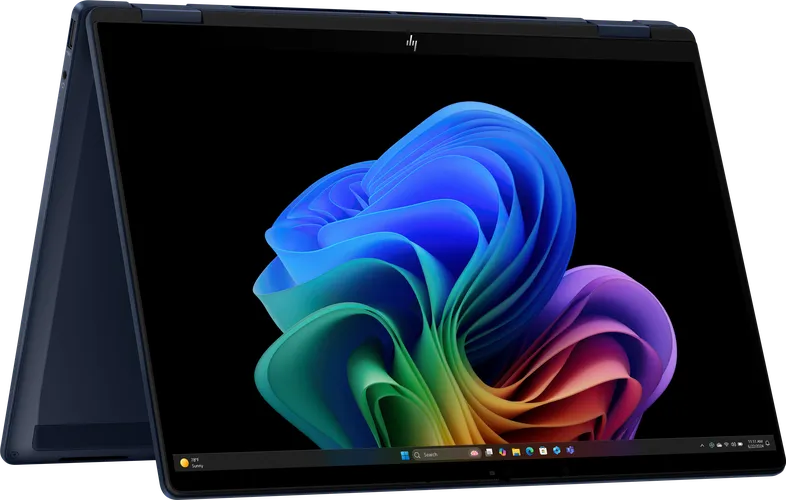This screenshot has width=786, height=500.
Task: Click the taskbar Search box
Action: tap(447, 454)
